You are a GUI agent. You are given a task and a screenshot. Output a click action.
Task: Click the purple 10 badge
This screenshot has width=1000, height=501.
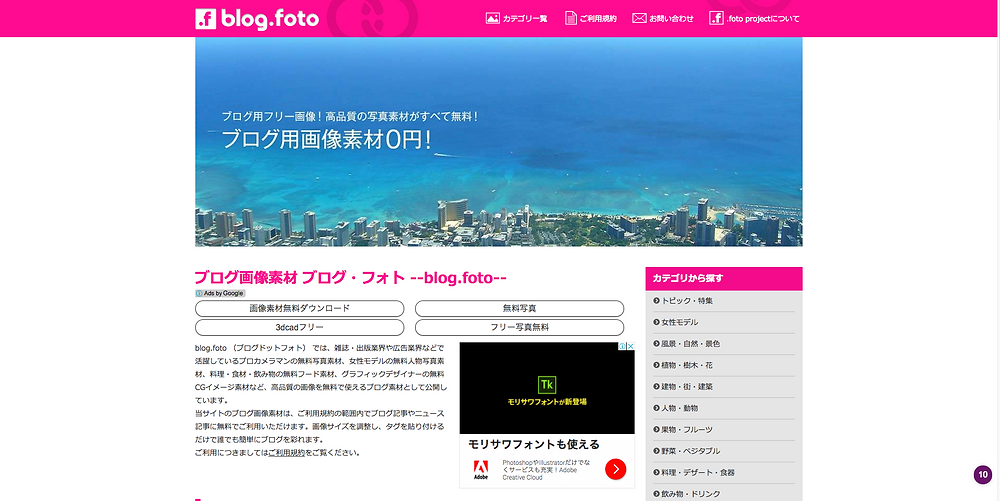click(983, 475)
